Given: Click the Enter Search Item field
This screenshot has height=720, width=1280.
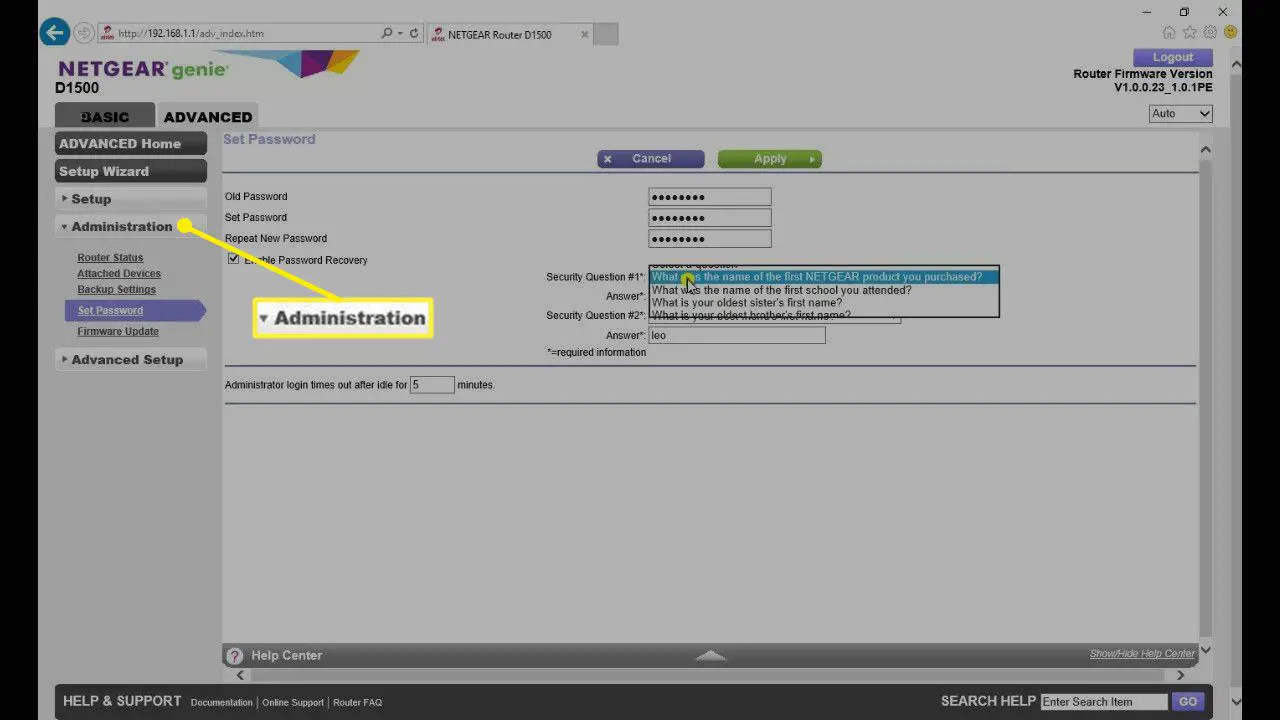Looking at the screenshot, I should [x=1104, y=702].
